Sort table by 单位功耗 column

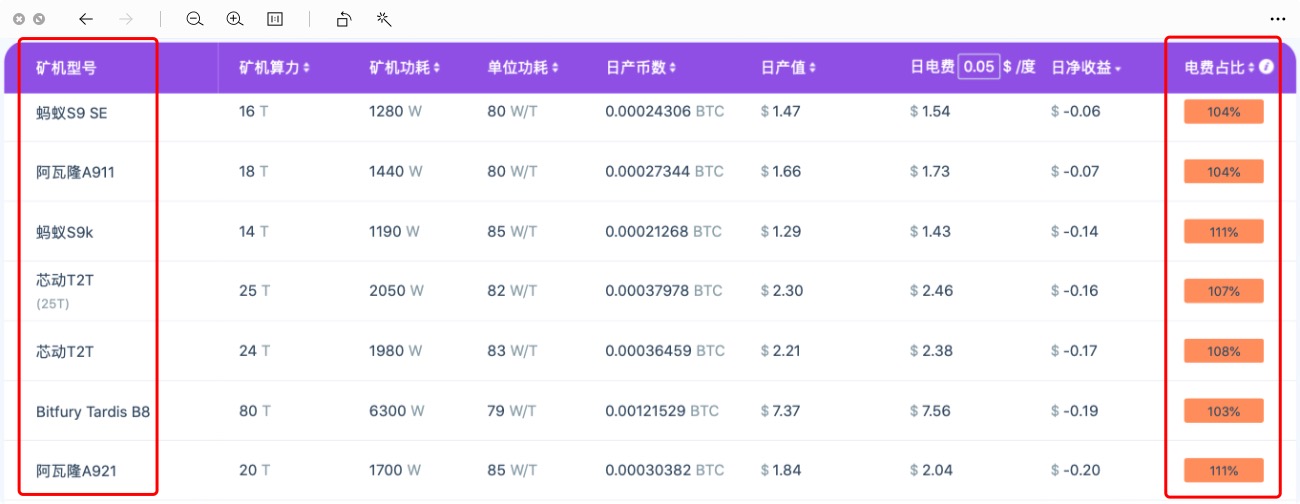tap(522, 68)
